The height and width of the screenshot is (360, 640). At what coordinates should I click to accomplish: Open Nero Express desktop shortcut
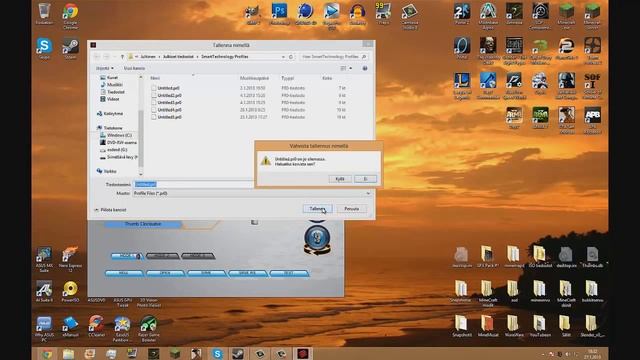coord(70,259)
